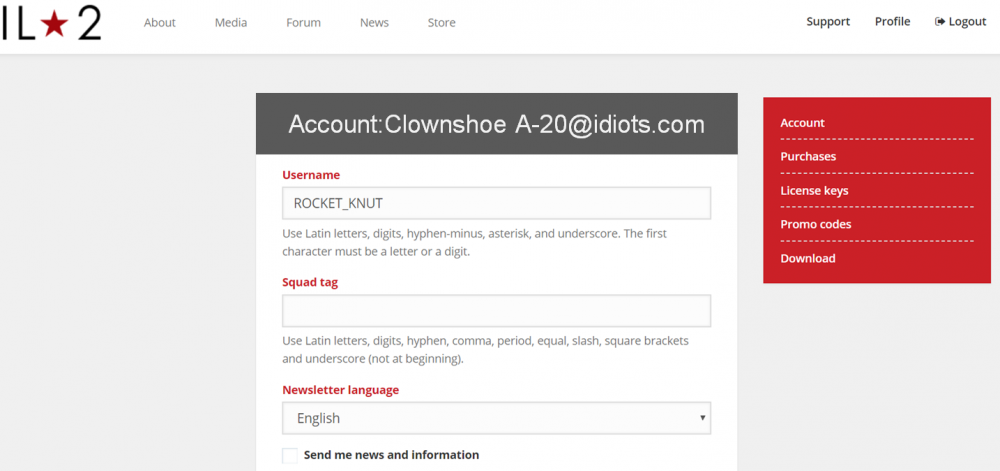The image size is (1000, 471).
Task: Go to Download in the sidebar
Action: click(807, 259)
